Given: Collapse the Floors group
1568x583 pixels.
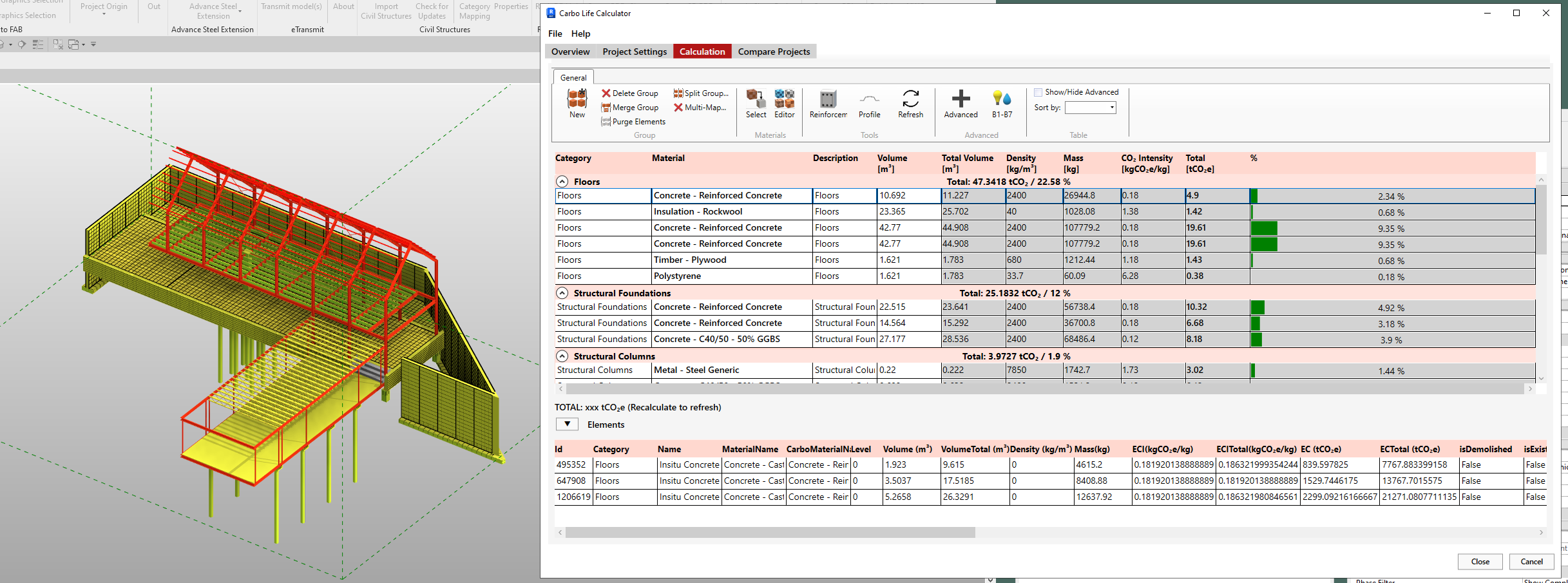Looking at the screenshot, I should tap(562, 182).
